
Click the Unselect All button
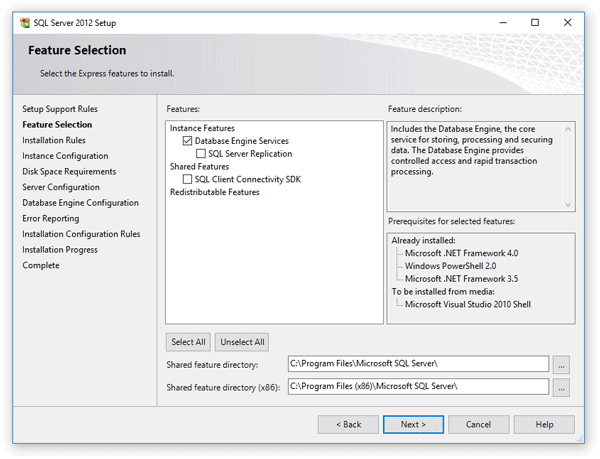click(x=242, y=342)
